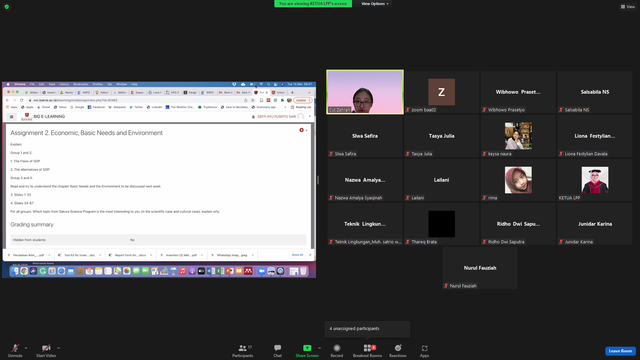This screenshot has height=360, width=640.
Task: Click the View layout button at top right
Action: tap(628, 7)
